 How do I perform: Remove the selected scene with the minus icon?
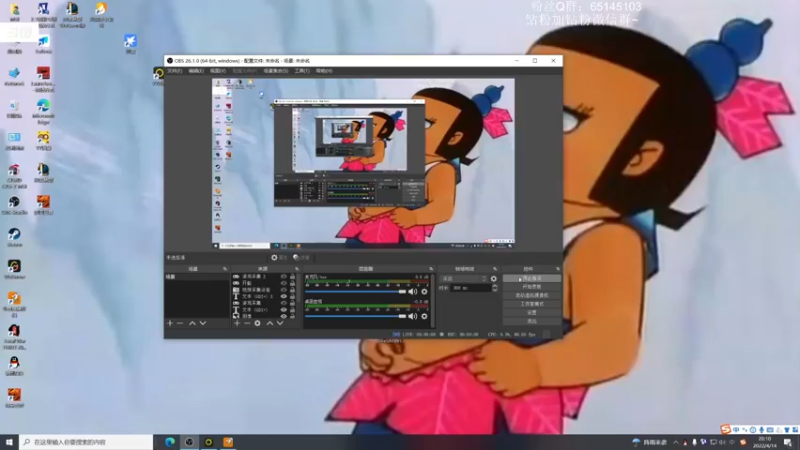pos(180,323)
